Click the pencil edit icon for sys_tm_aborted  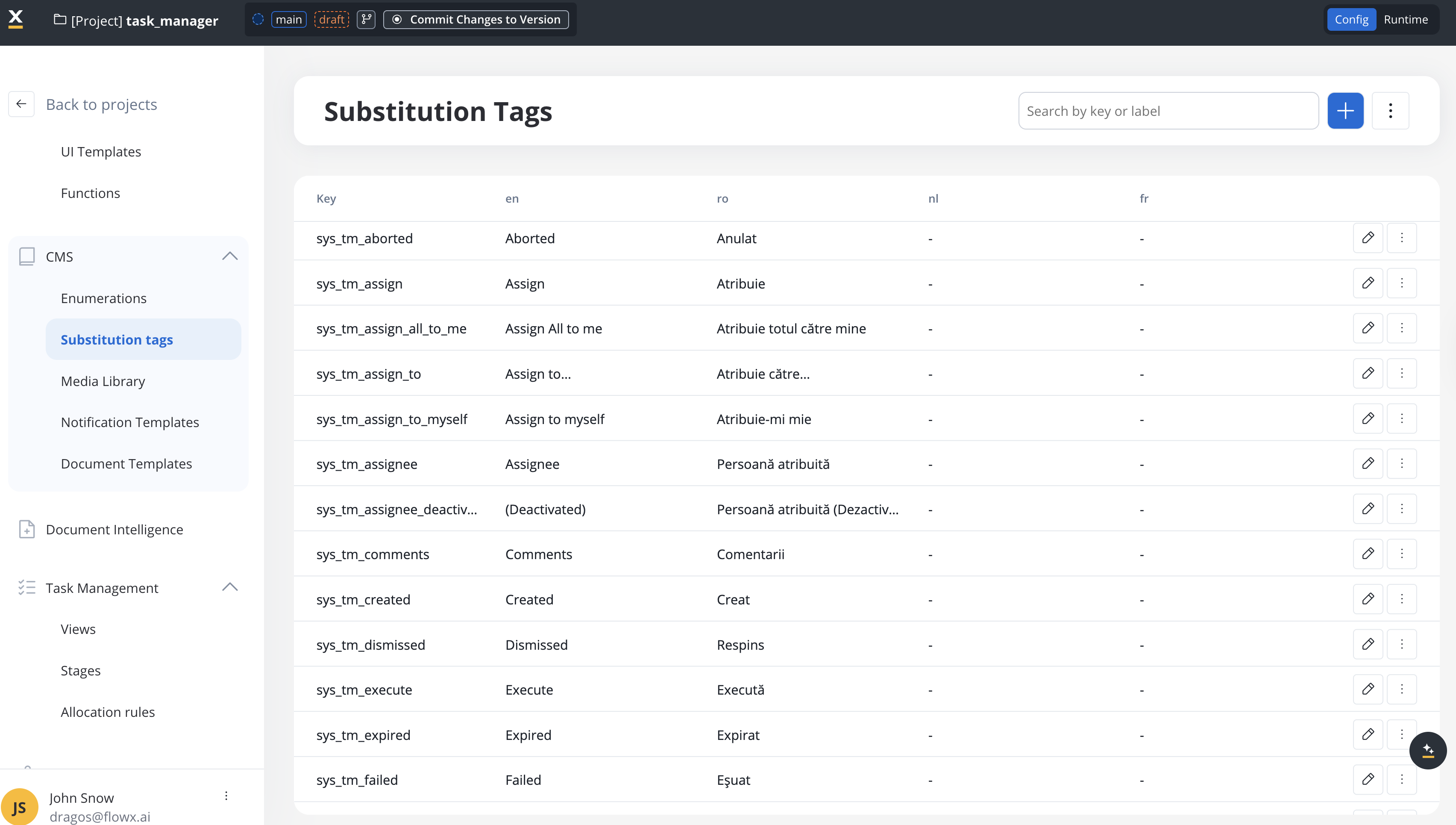point(1368,238)
